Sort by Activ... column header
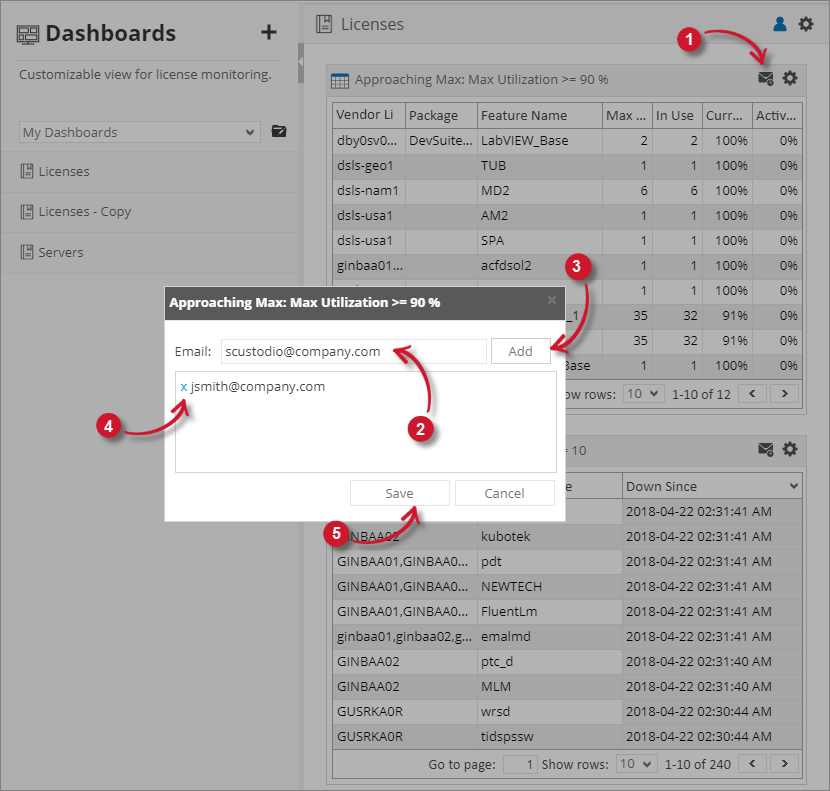The height and width of the screenshot is (791, 830). point(777,115)
